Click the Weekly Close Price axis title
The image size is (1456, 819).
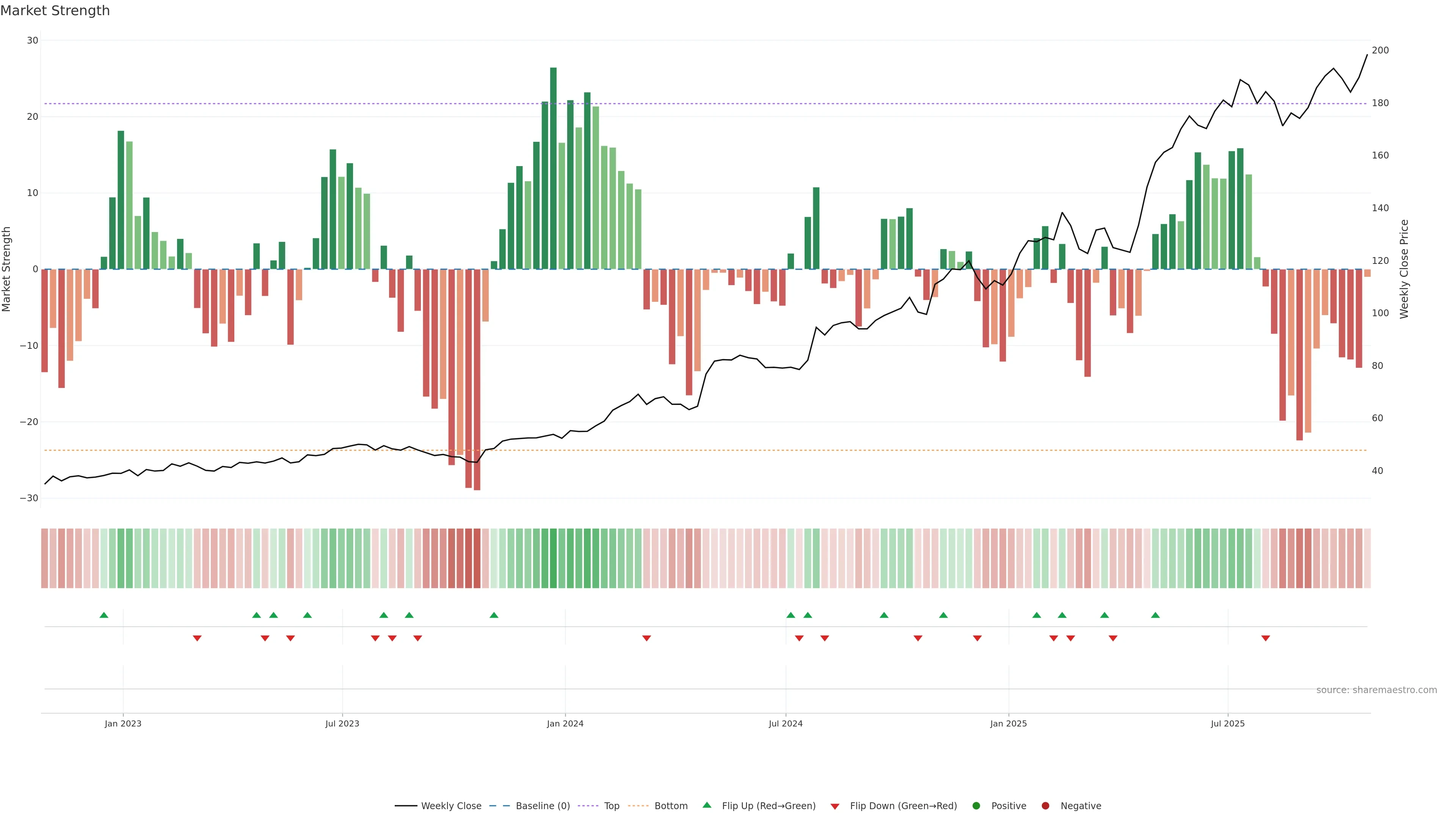tap(1404, 269)
